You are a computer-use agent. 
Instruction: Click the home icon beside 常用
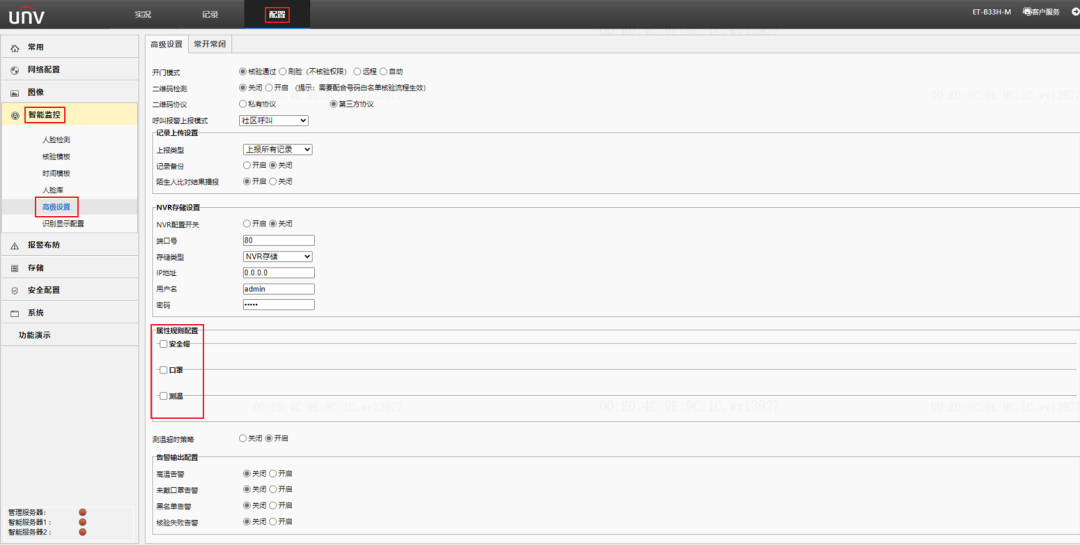pos(15,48)
